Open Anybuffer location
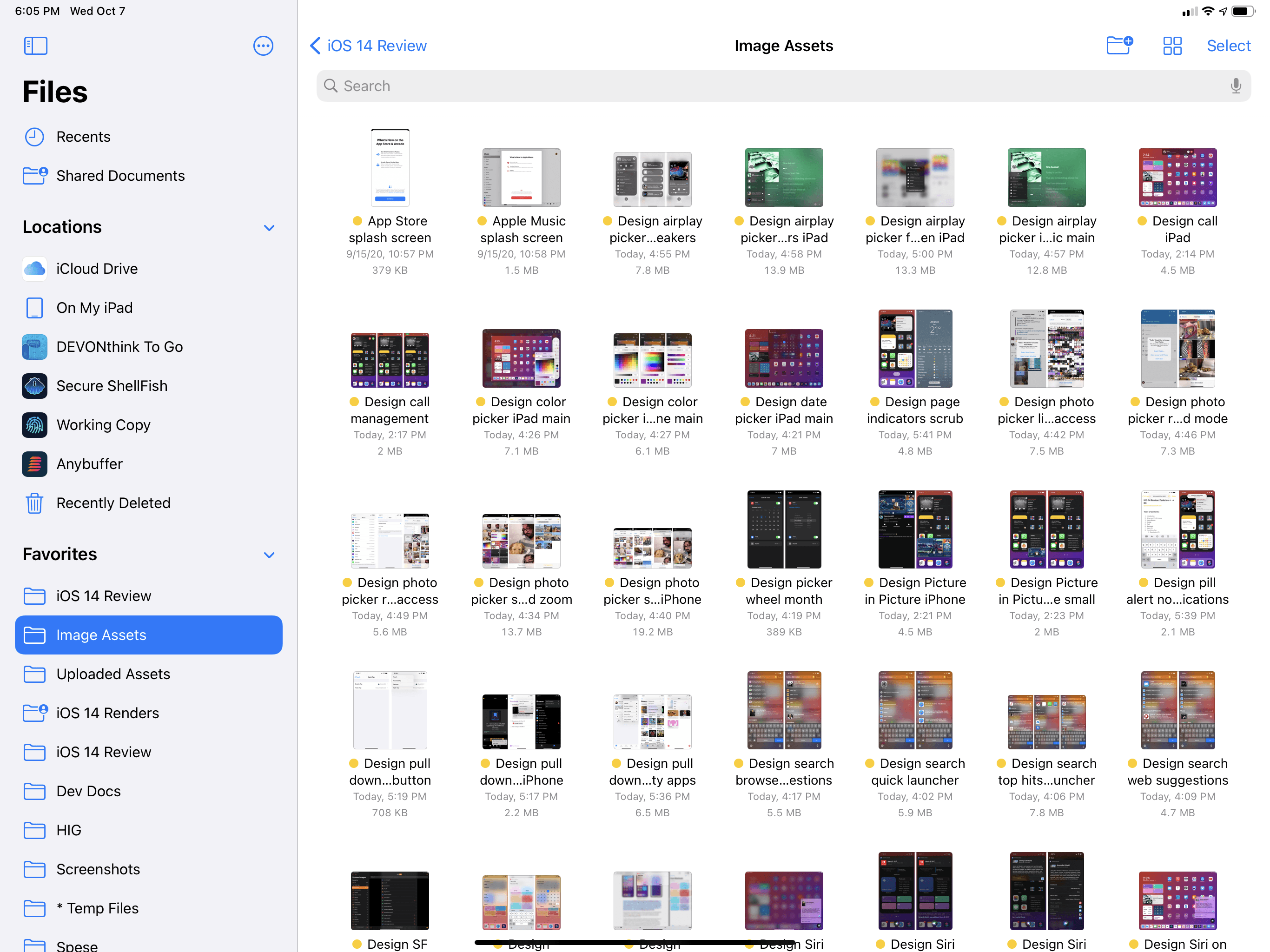Screen dimensions: 1270x952 tap(149, 464)
